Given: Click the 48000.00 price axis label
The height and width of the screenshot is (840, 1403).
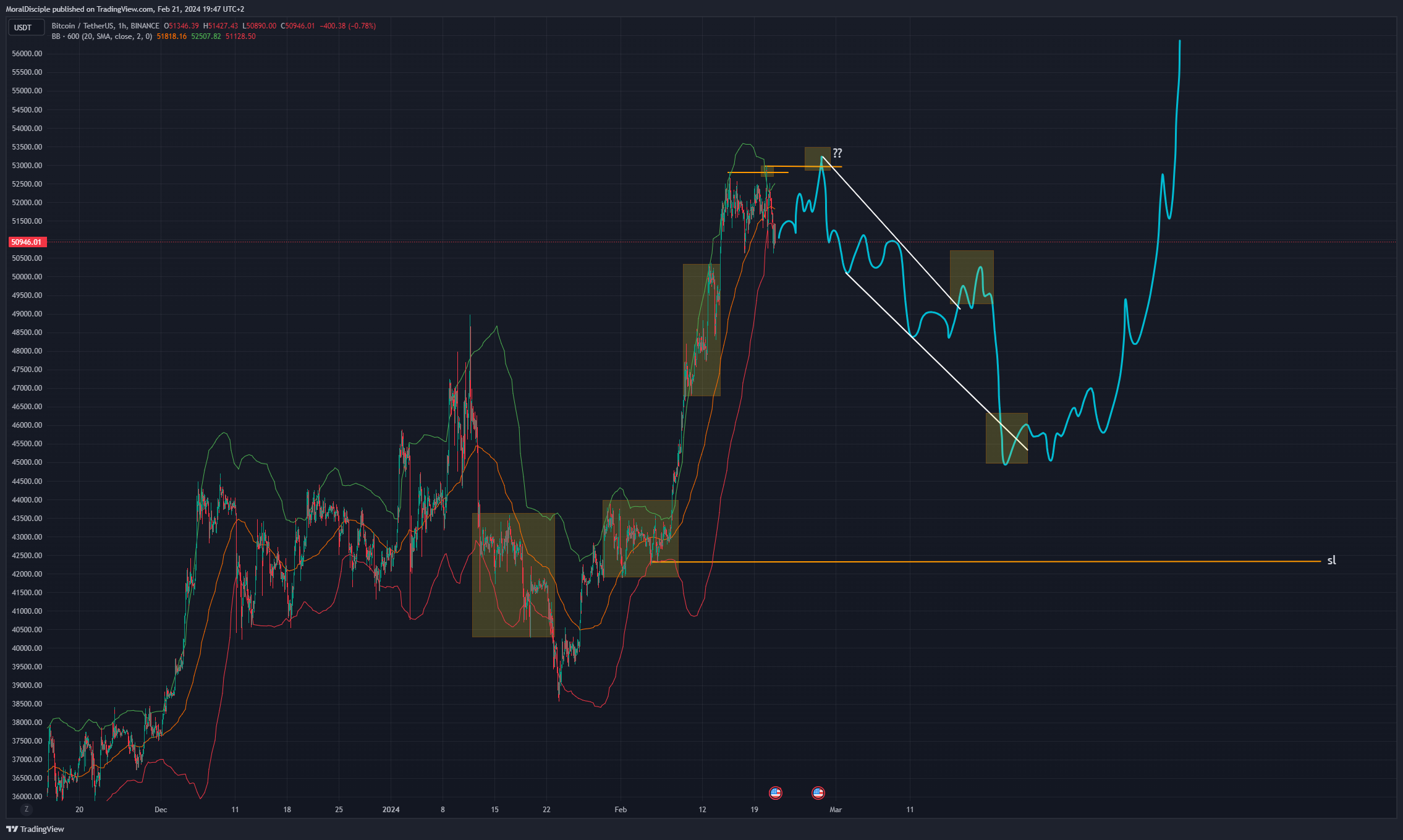Looking at the screenshot, I should point(27,351).
